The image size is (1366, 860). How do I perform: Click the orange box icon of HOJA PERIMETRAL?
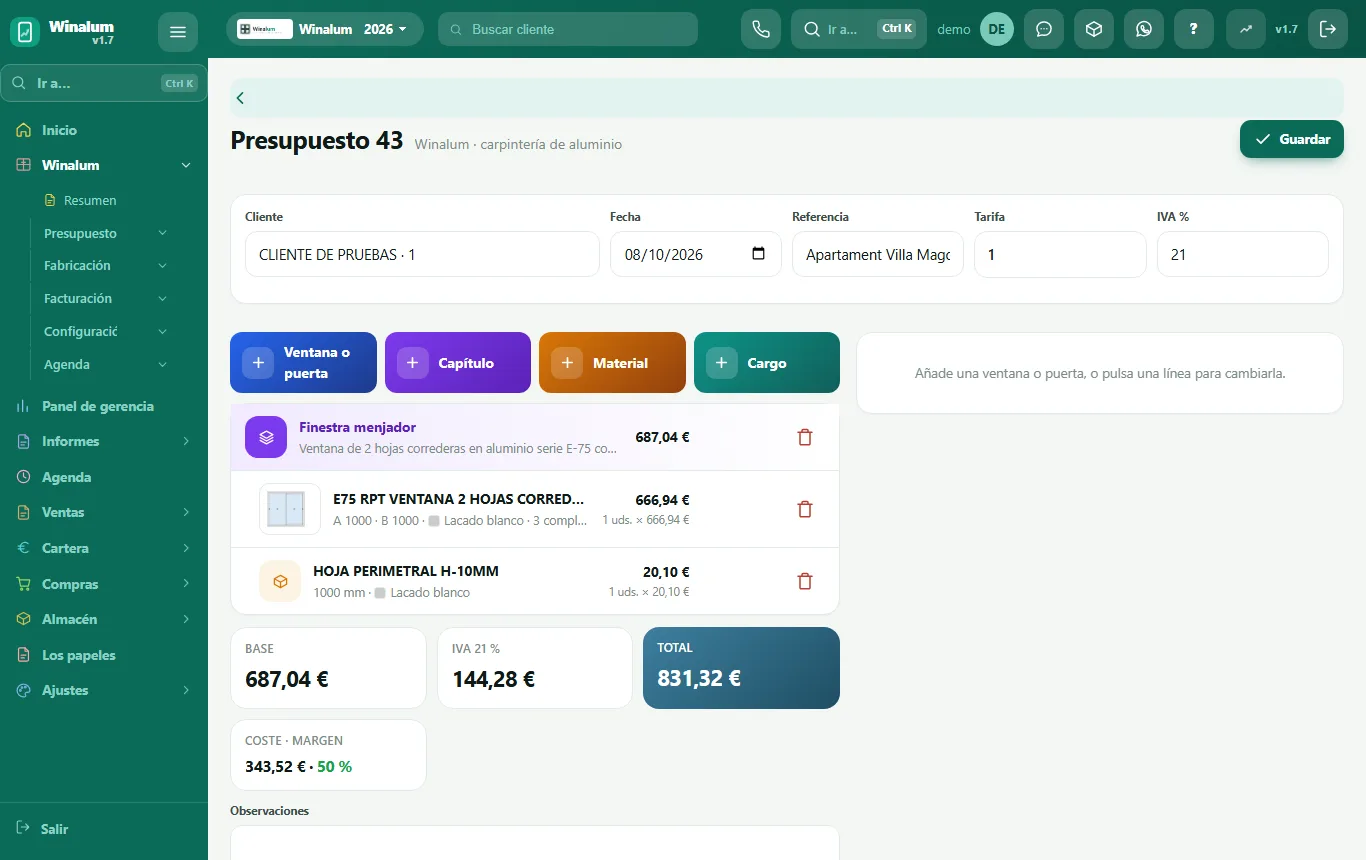click(280, 581)
